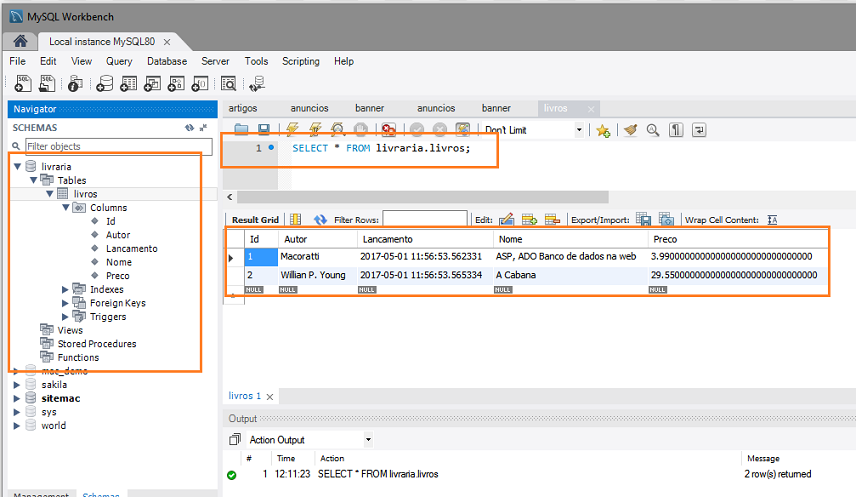The height and width of the screenshot is (497, 856).
Task: Execute the SQL statement with lightning icon
Action: tap(292, 130)
